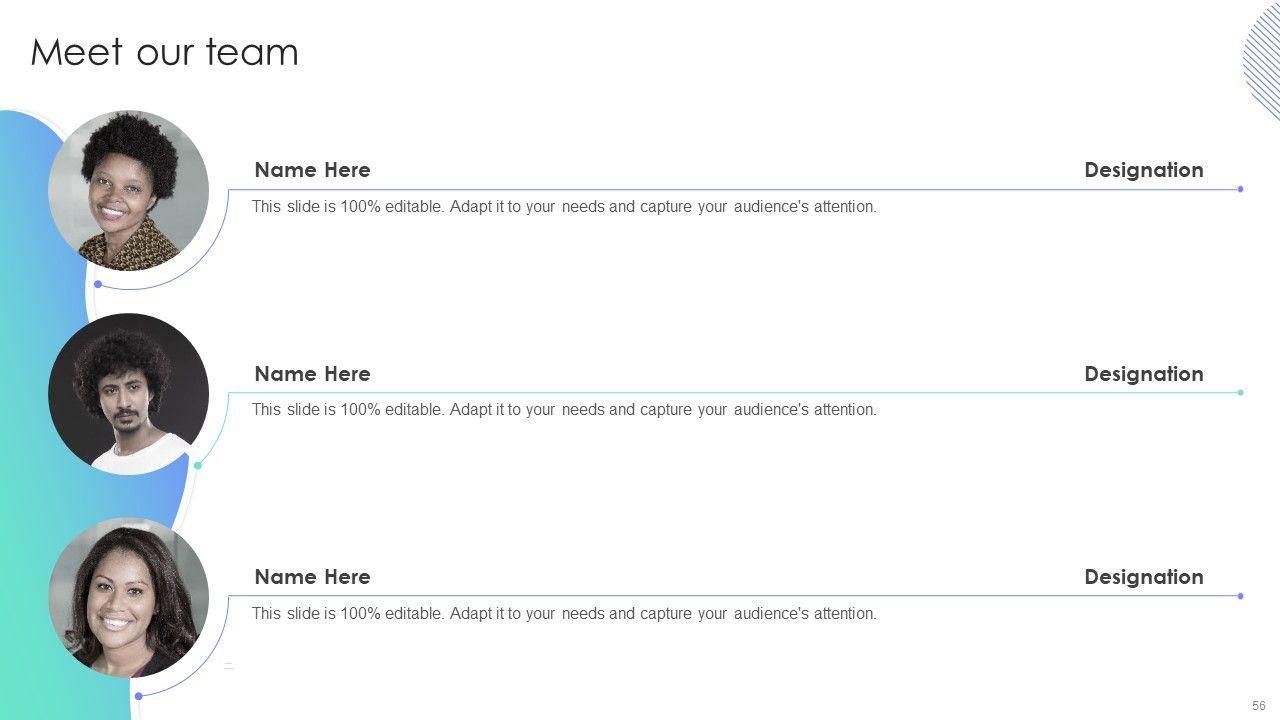Select the third "Designation" label
Viewport: 1280px width, 720px height.
pyautogui.click(x=1143, y=577)
